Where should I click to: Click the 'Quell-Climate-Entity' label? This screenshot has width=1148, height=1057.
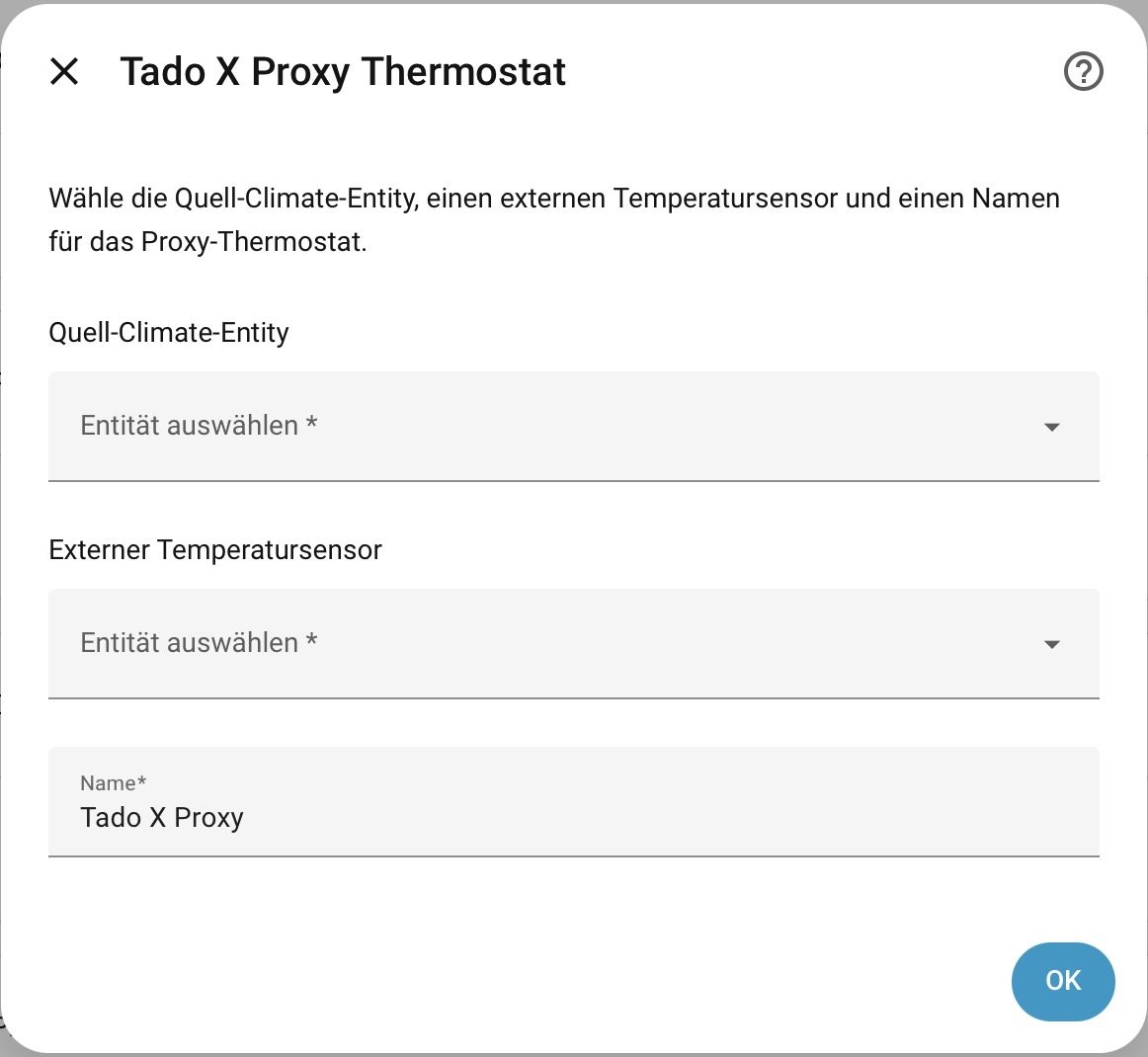[169, 333]
